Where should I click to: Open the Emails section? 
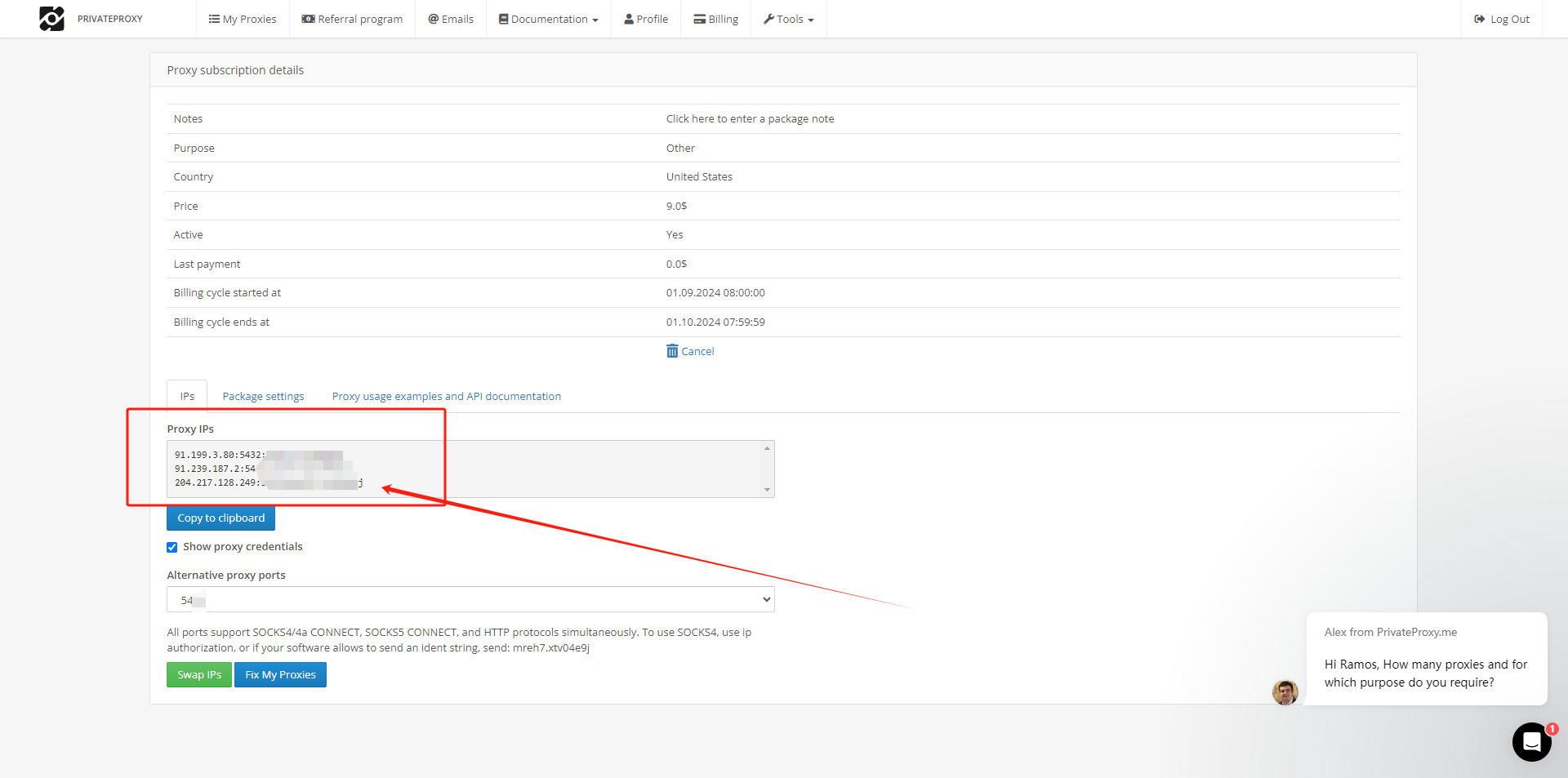coord(451,19)
